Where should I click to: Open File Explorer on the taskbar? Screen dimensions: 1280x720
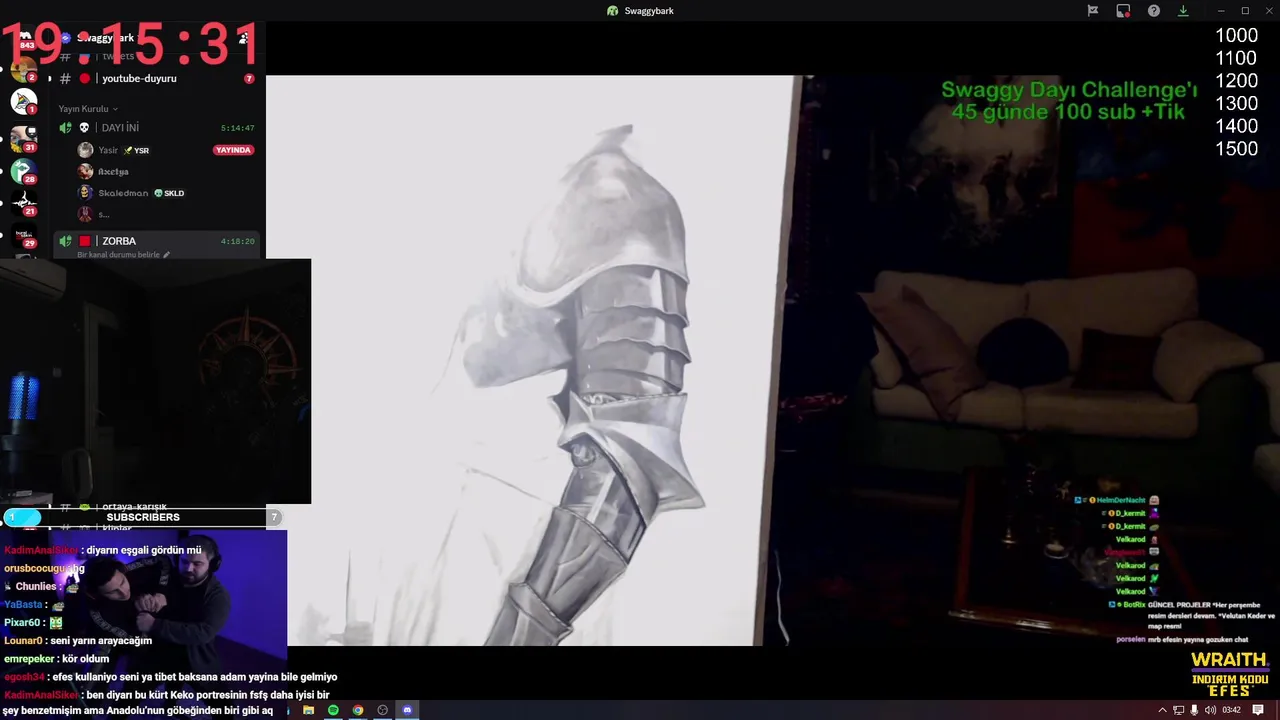[x=308, y=710]
